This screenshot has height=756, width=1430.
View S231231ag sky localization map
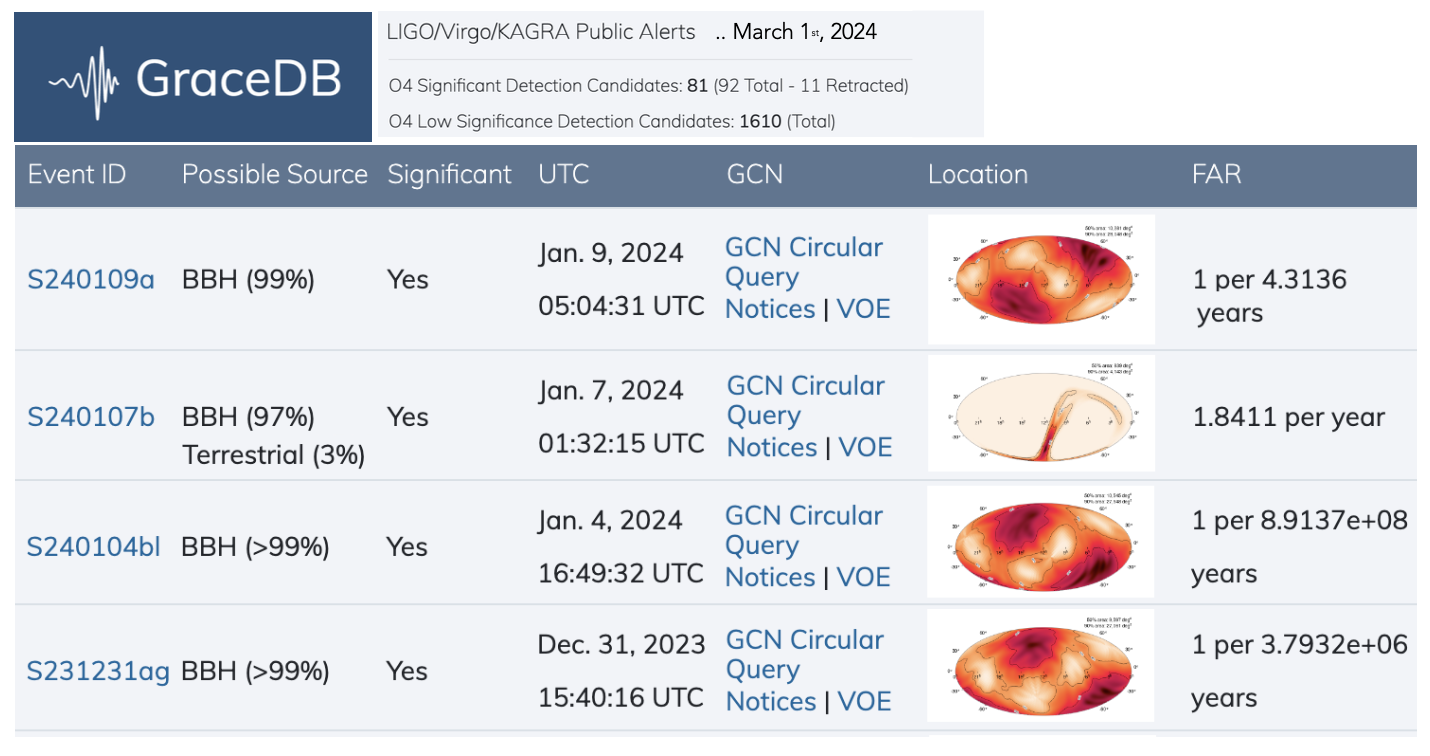tap(1041, 665)
